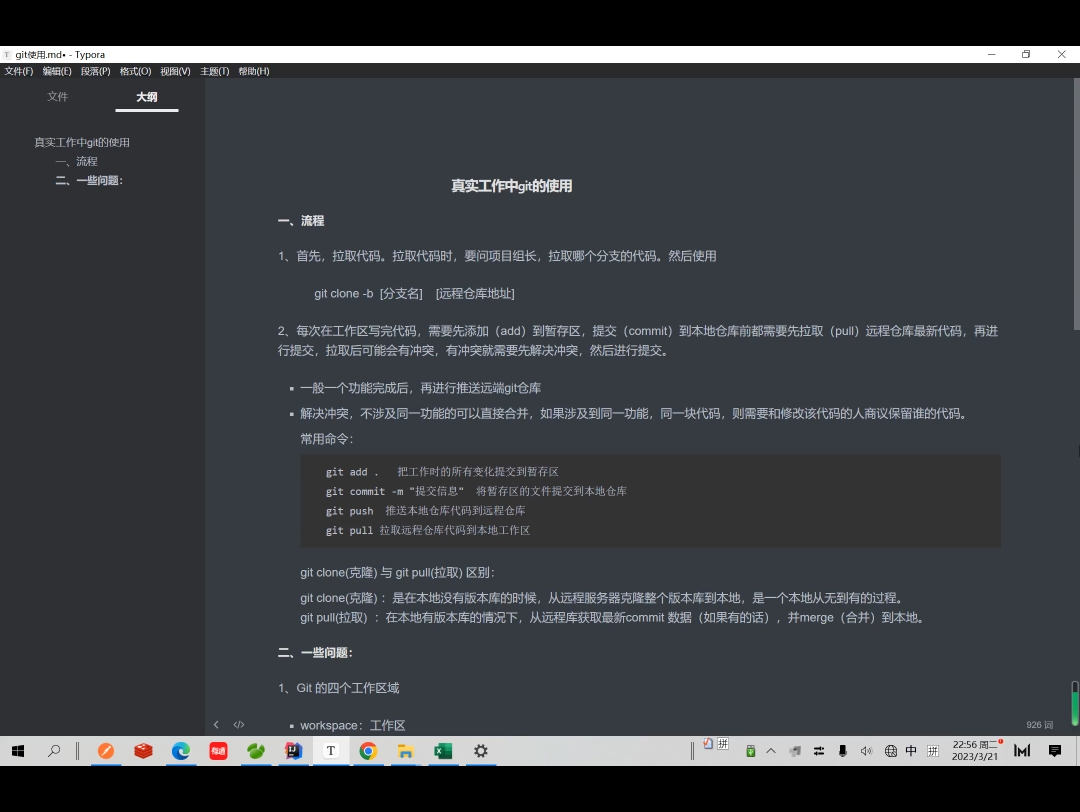Open Microsoft Edge from the taskbar
Screen dimensions: 1080x812
180,751
